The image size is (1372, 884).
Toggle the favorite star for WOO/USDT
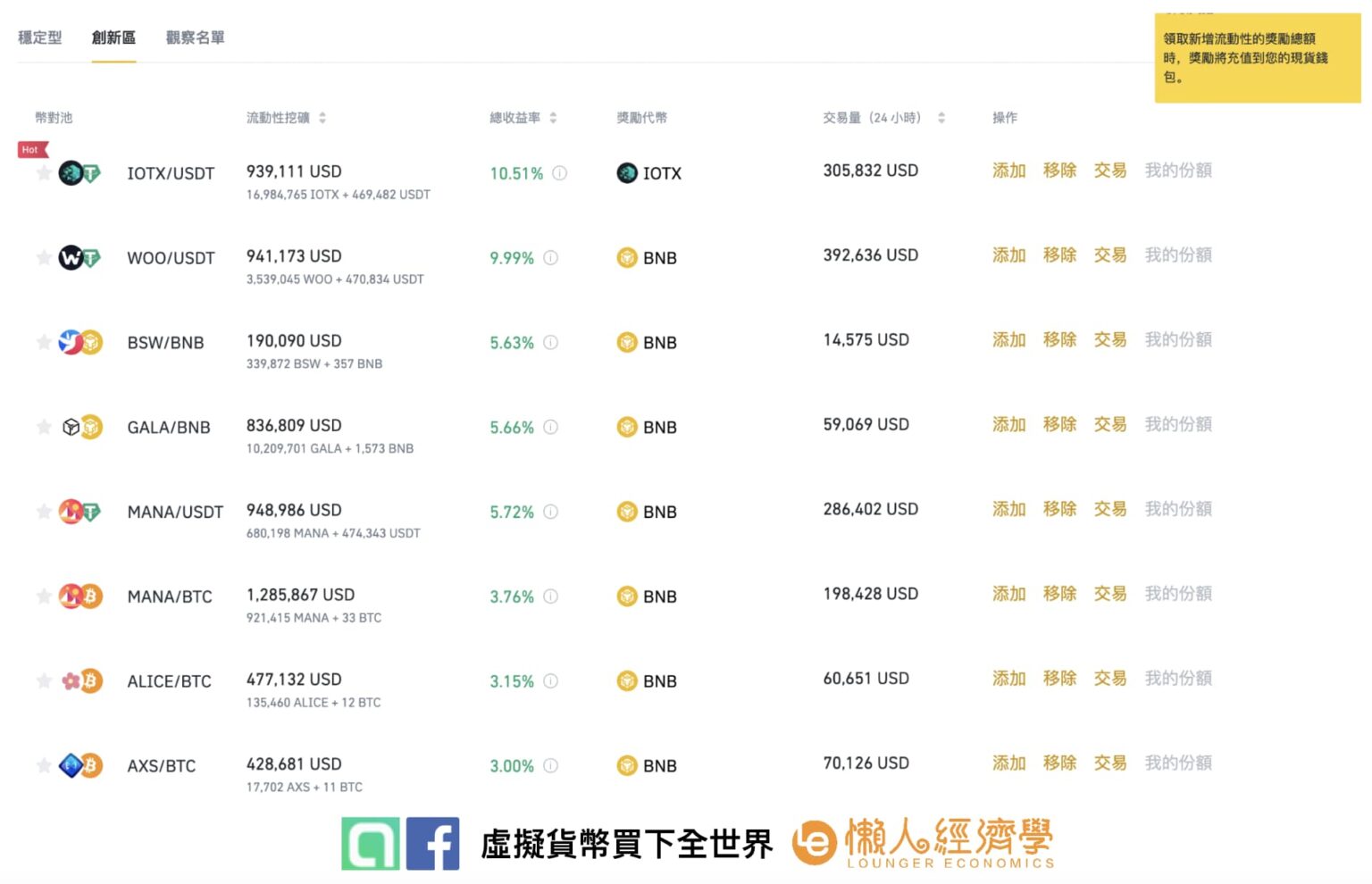[44, 258]
